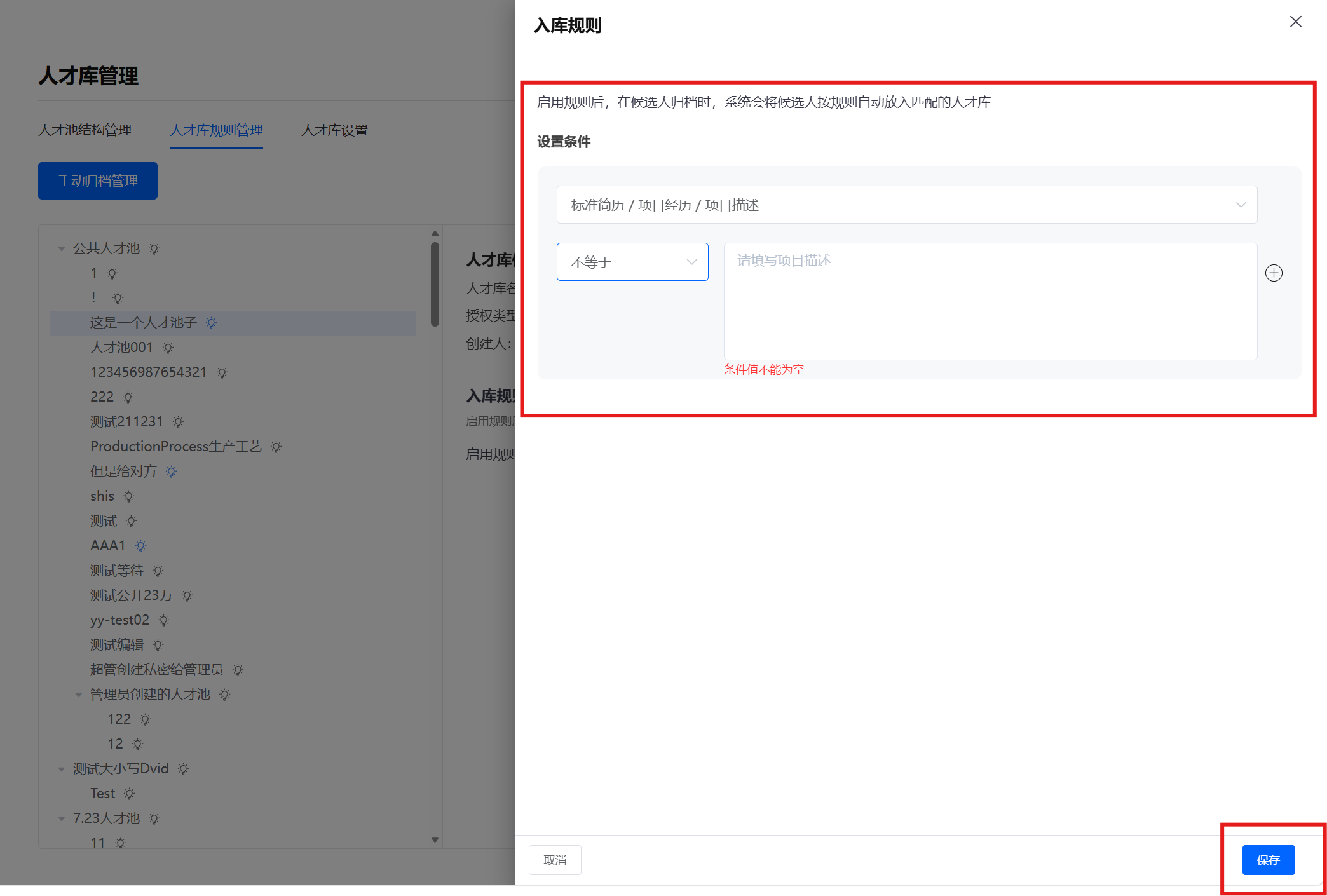Select the 但是给对方 tree row

click(x=233, y=472)
